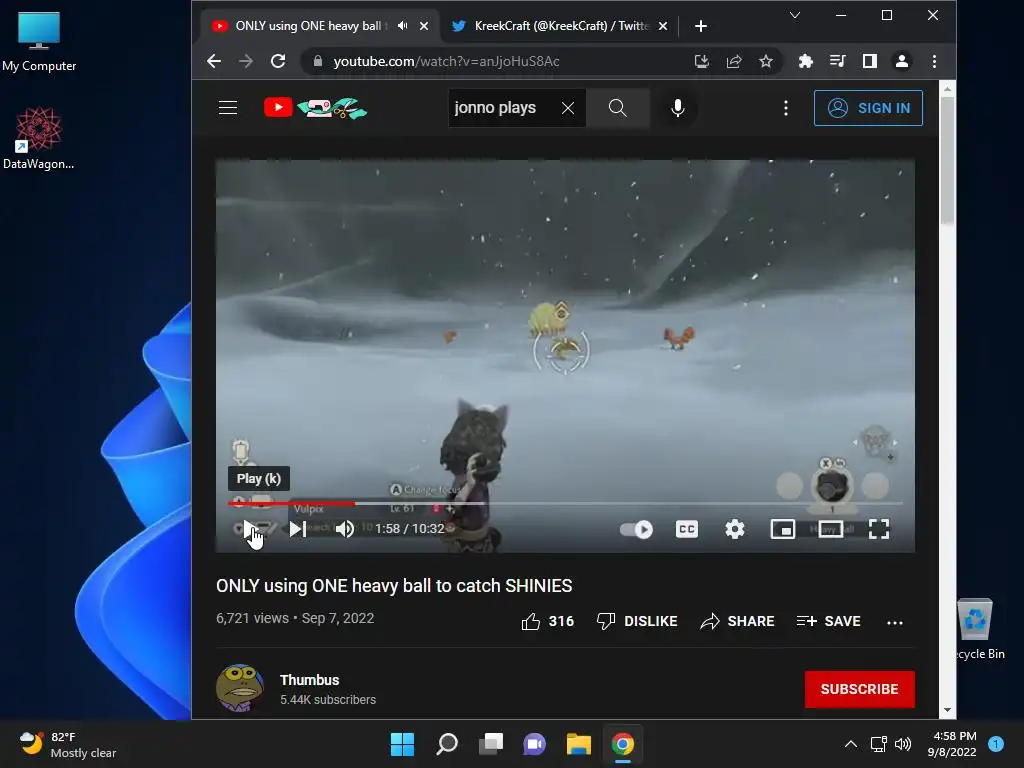This screenshot has width=1024, height=768.
Task: Mute the video player volume
Action: coord(345,529)
